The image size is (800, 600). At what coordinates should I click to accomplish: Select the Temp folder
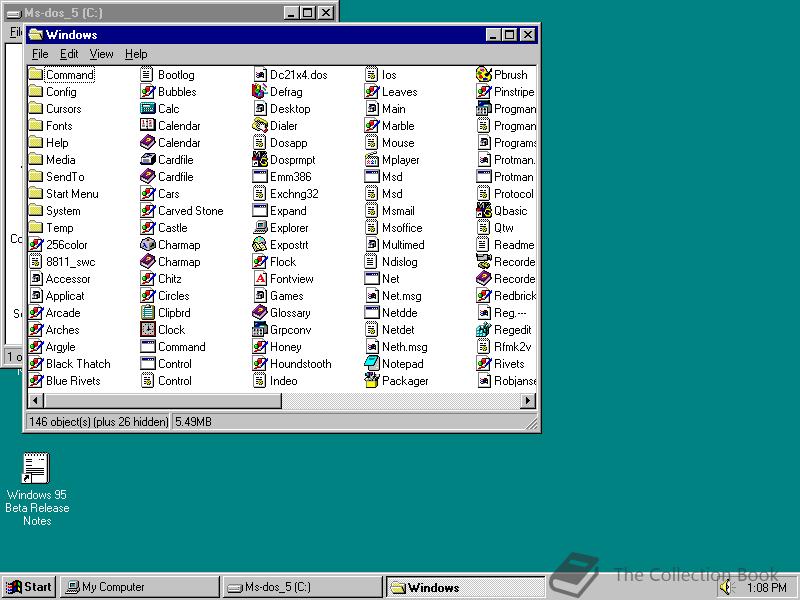coord(36,228)
